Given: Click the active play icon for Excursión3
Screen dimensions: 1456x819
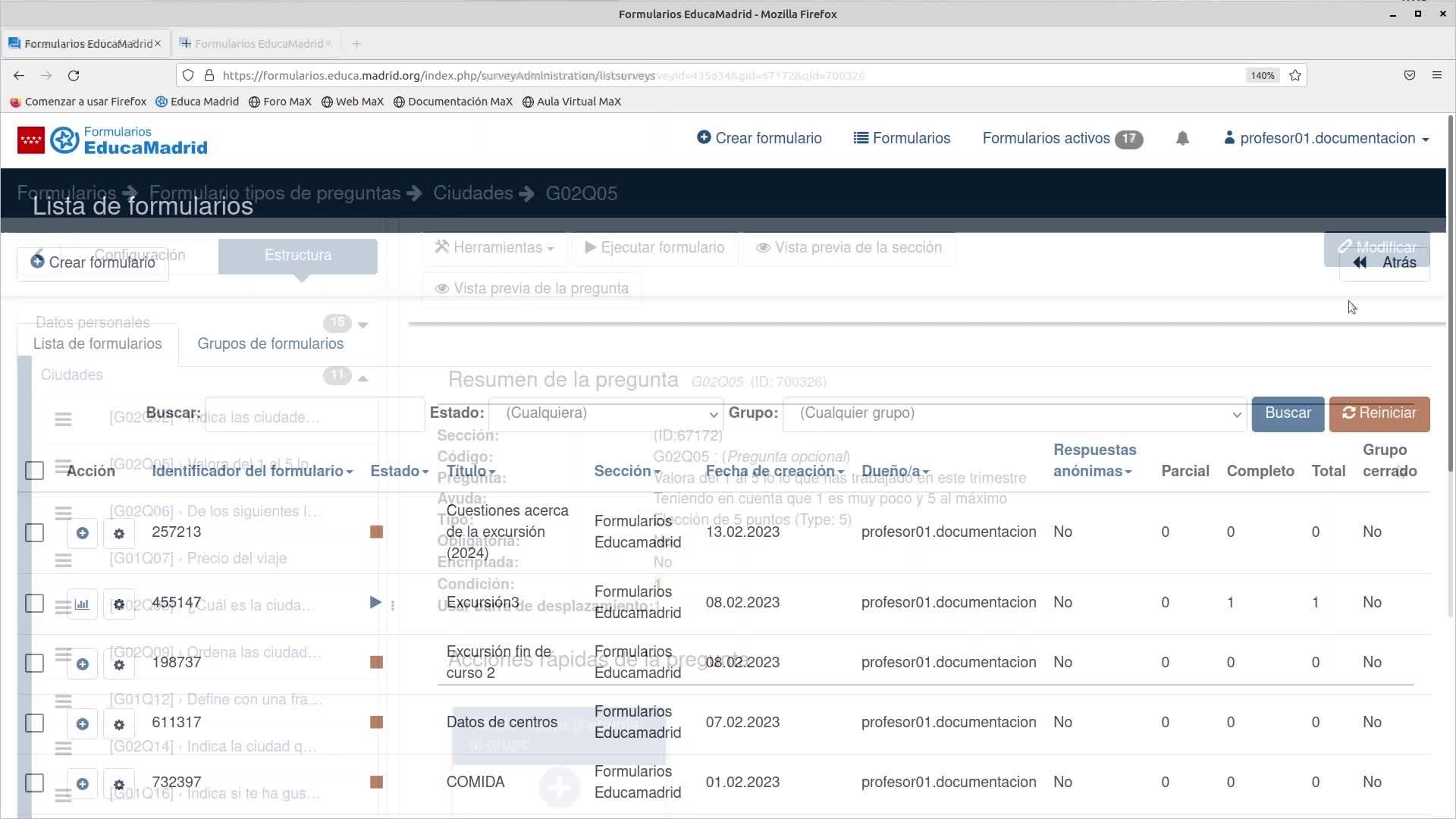Looking at the screenshot, I should pyautogui.click(x=375, y=602).
